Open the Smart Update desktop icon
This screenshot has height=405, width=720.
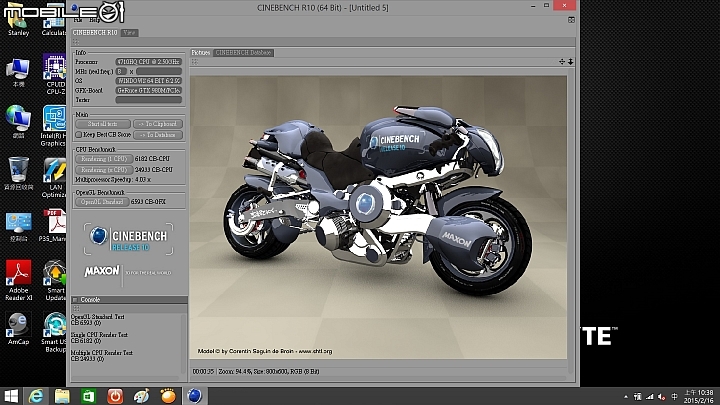pyautogui.click(x=55, y=280)
